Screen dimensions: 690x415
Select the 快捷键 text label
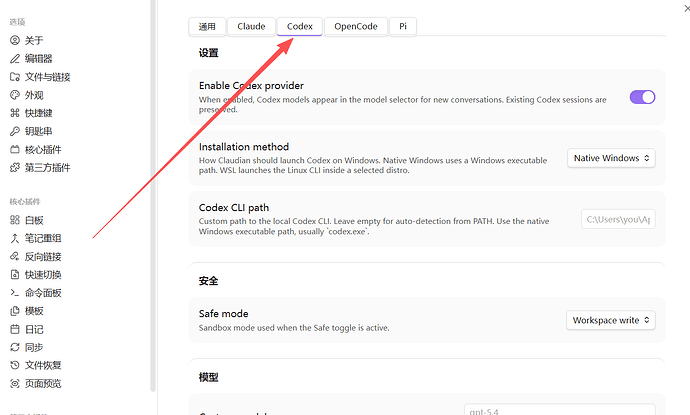click(38, 113)
